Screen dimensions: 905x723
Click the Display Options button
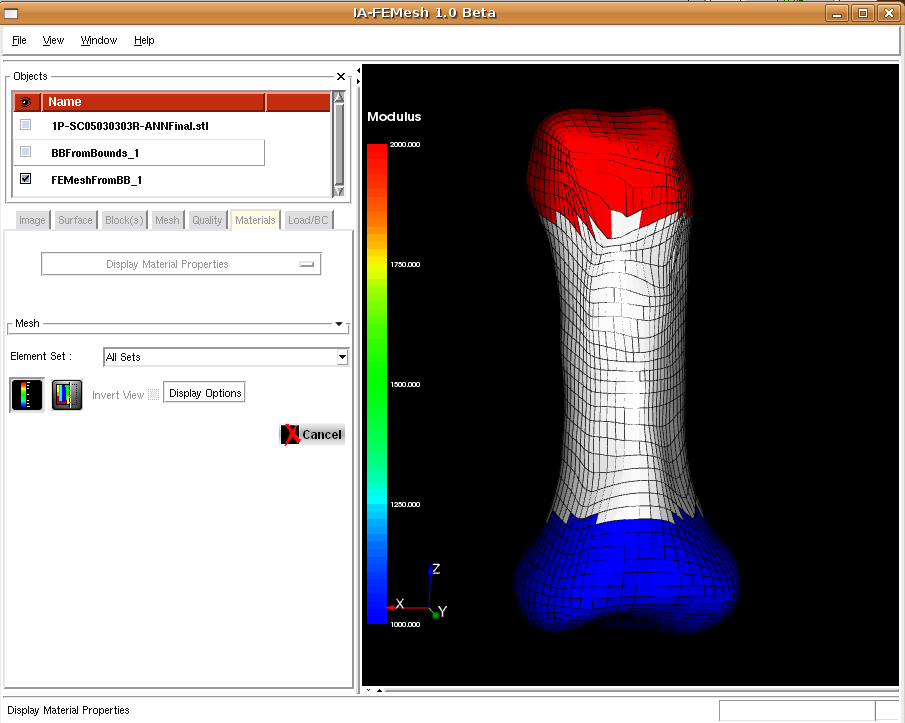[x=205, y=393]
